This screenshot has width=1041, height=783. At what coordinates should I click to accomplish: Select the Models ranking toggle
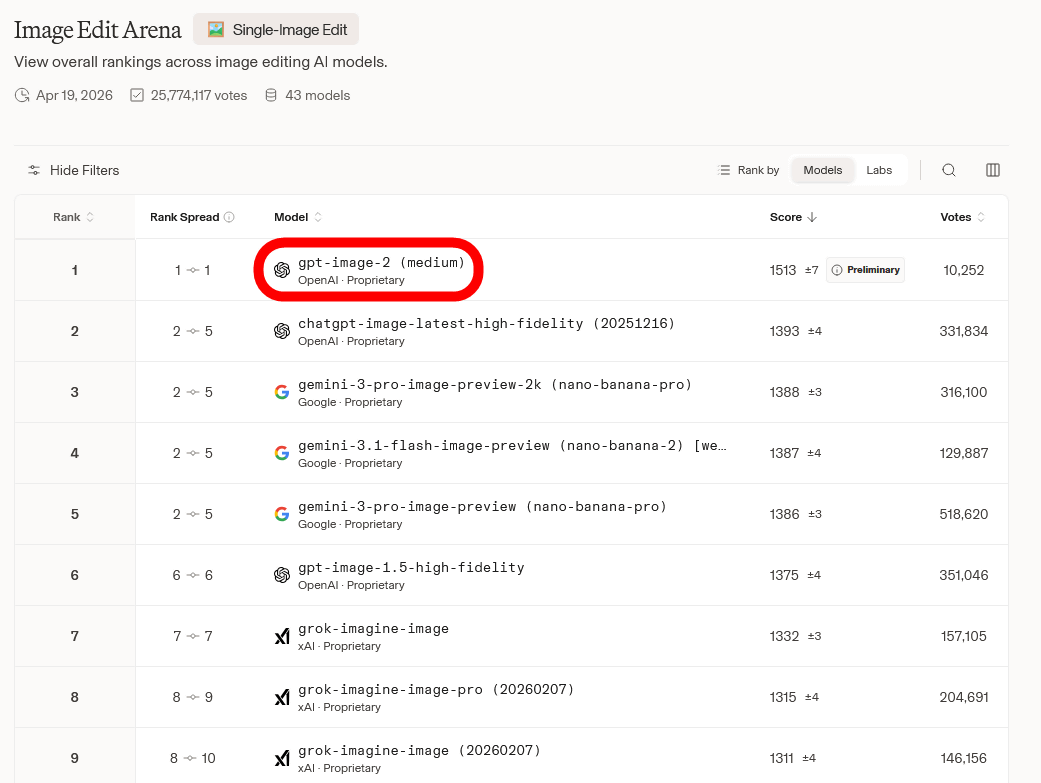[822, 170]
